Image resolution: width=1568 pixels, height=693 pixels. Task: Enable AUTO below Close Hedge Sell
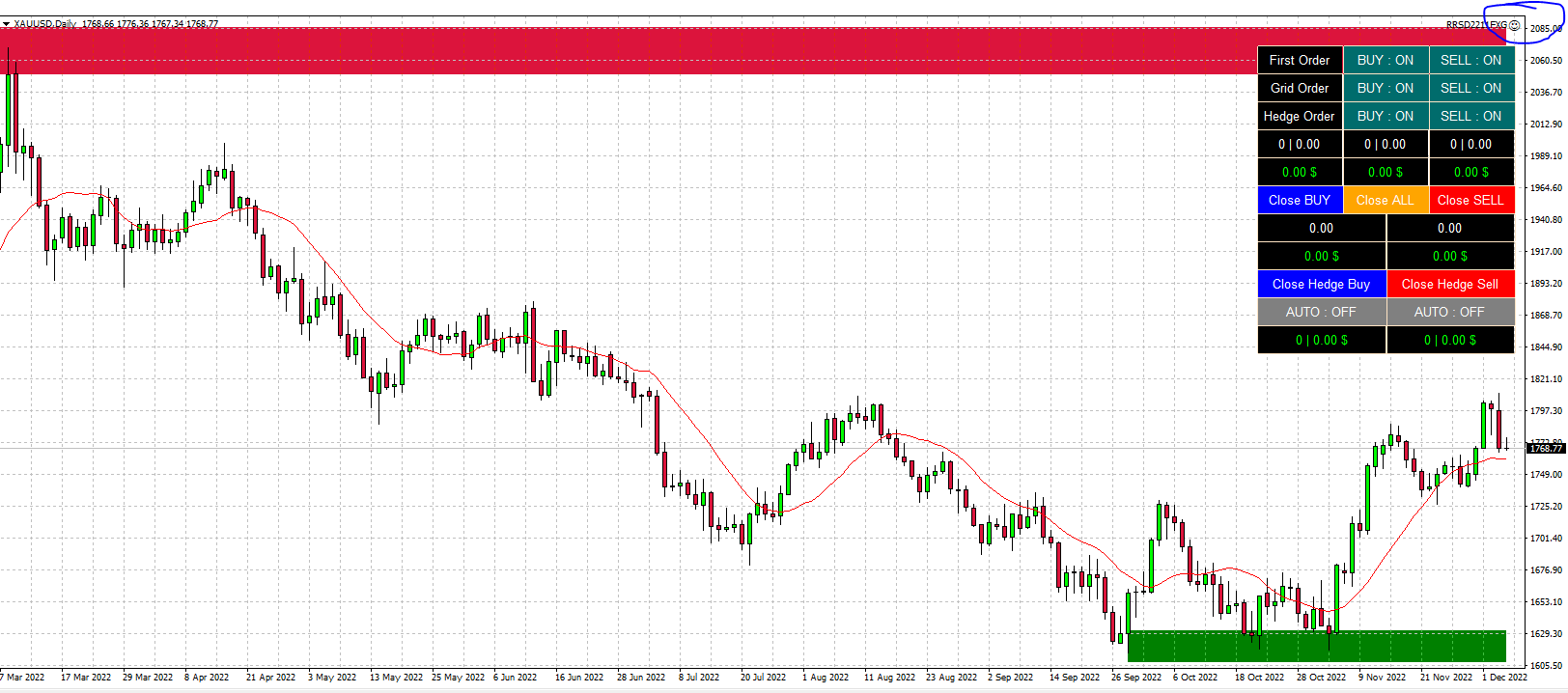click(x=1449, y=312)
